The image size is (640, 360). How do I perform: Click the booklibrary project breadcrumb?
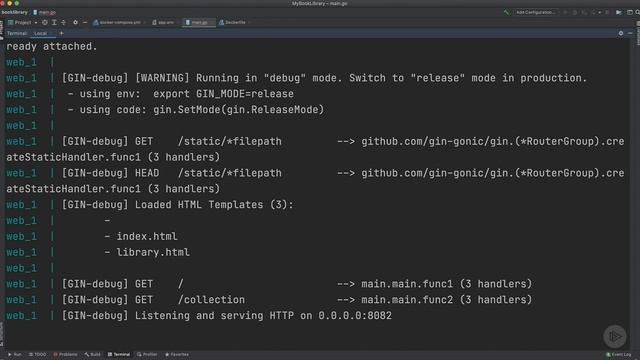pyautogui.click(x=14, y=12)
